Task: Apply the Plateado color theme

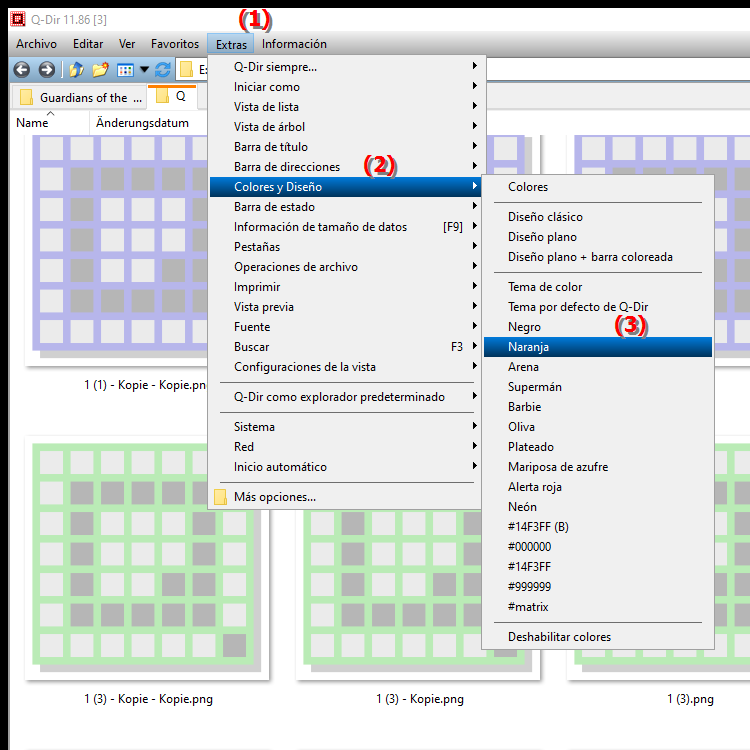Action: pyautogui.click(x=598, y=447)
